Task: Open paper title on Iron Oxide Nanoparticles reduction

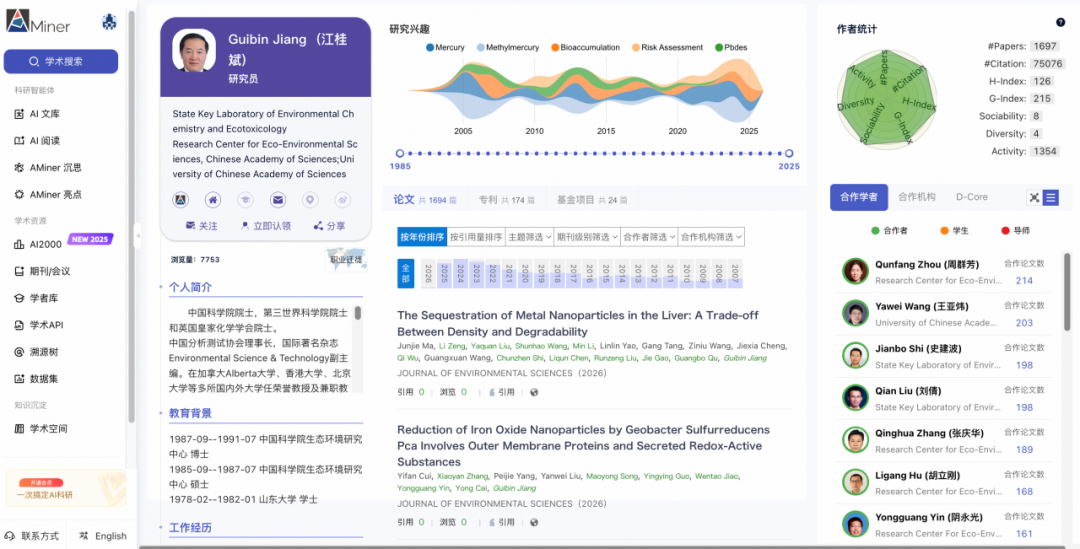Action: pos(583,446)
